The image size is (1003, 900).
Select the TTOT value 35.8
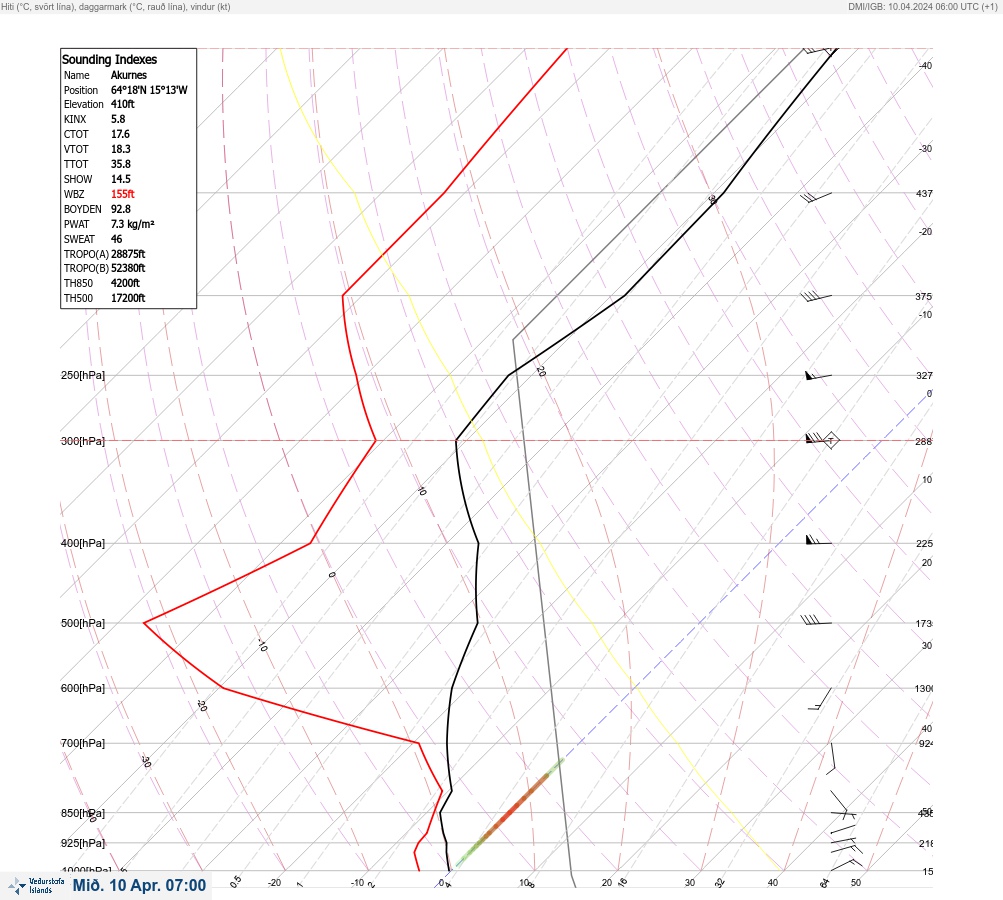point(121,164)
